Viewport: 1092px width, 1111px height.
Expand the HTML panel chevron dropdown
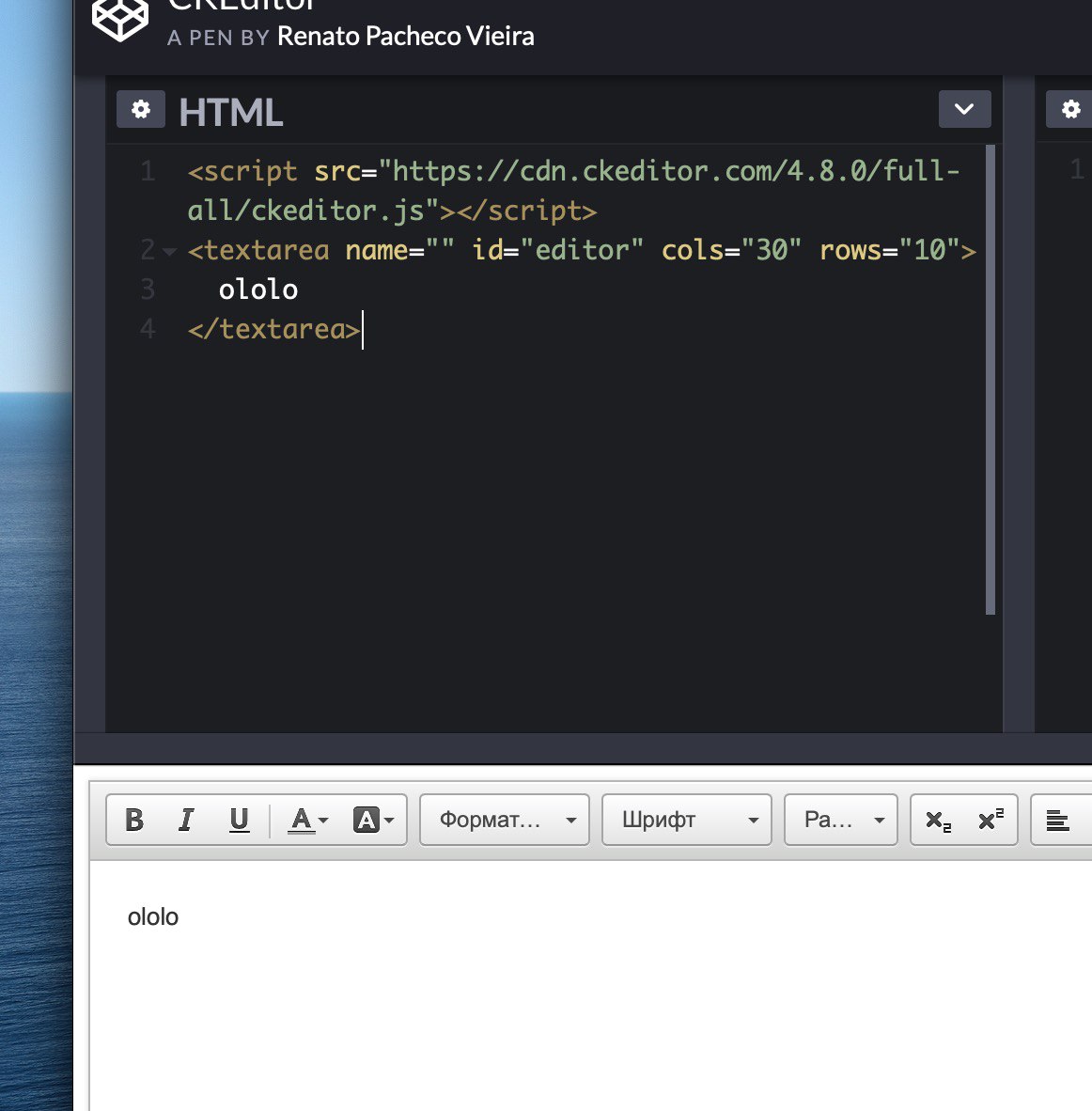[x=964, y=109]
